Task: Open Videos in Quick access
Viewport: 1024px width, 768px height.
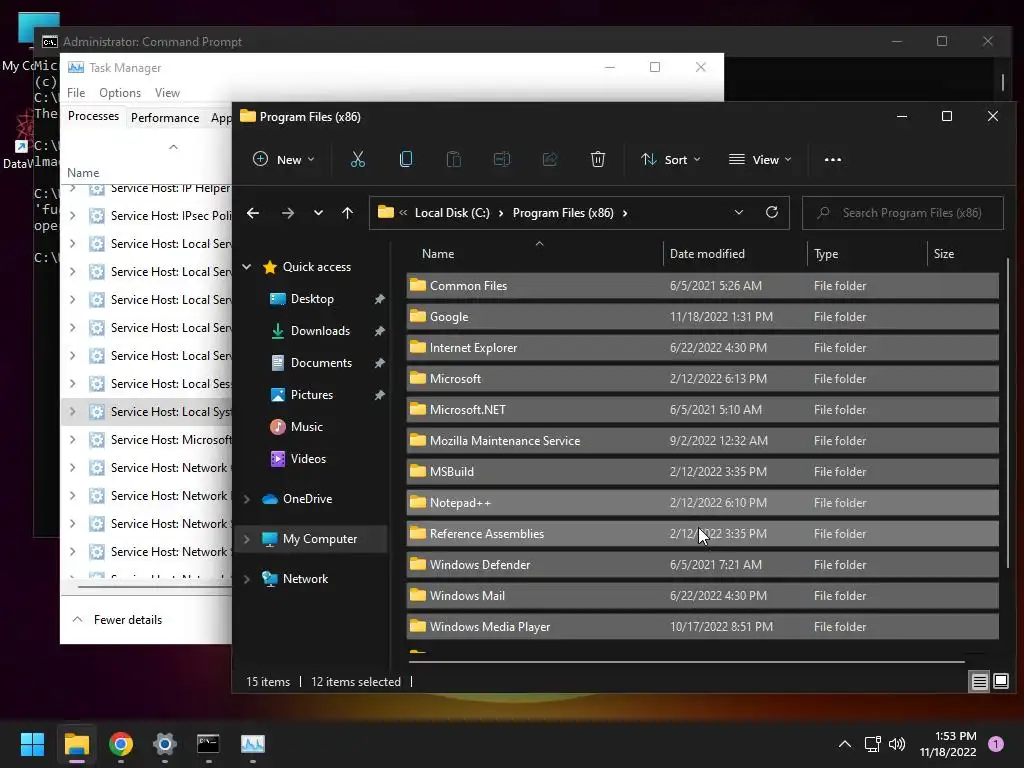Action: coord(308,458)
